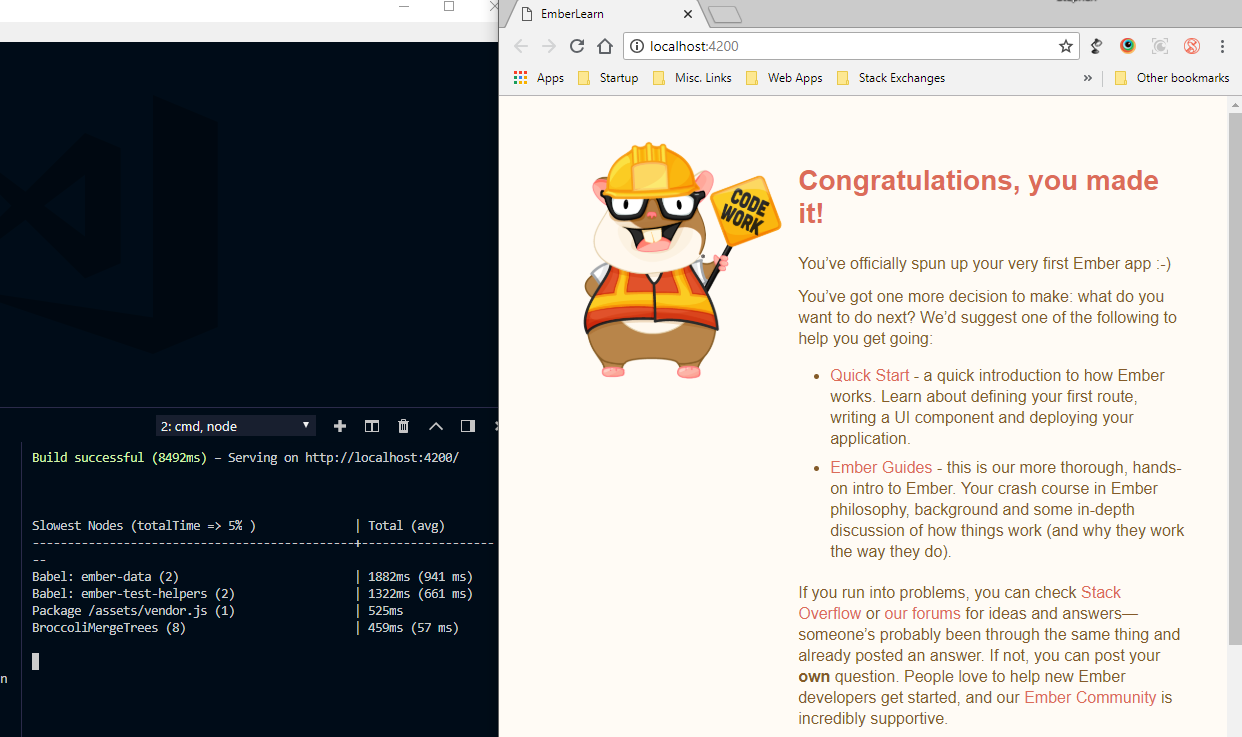Click 'Babel: ember-data (2)' terminal row
Screen dimensions: 1242x737
click(105, 577)
